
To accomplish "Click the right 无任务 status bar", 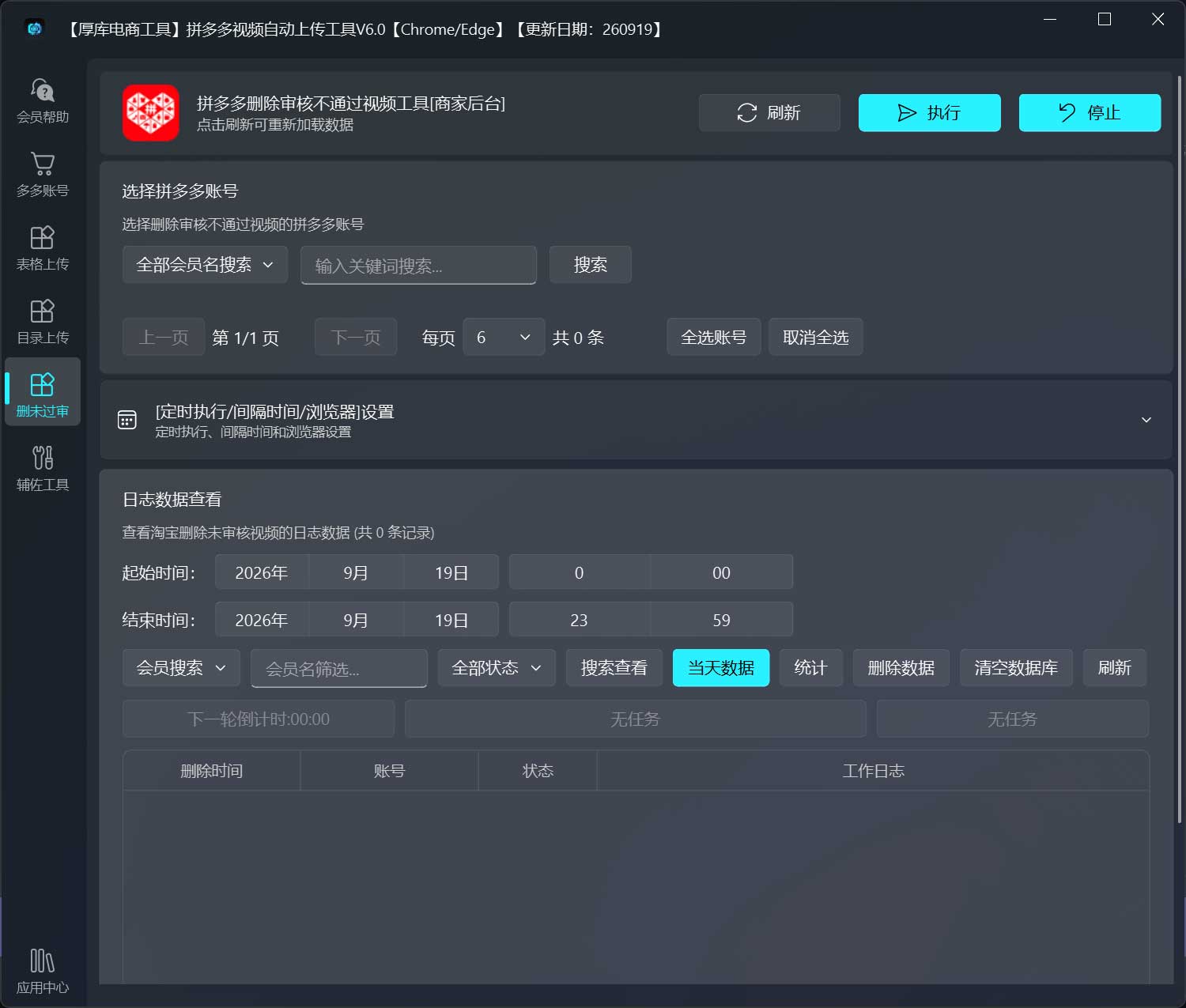I will (1013, 719).
